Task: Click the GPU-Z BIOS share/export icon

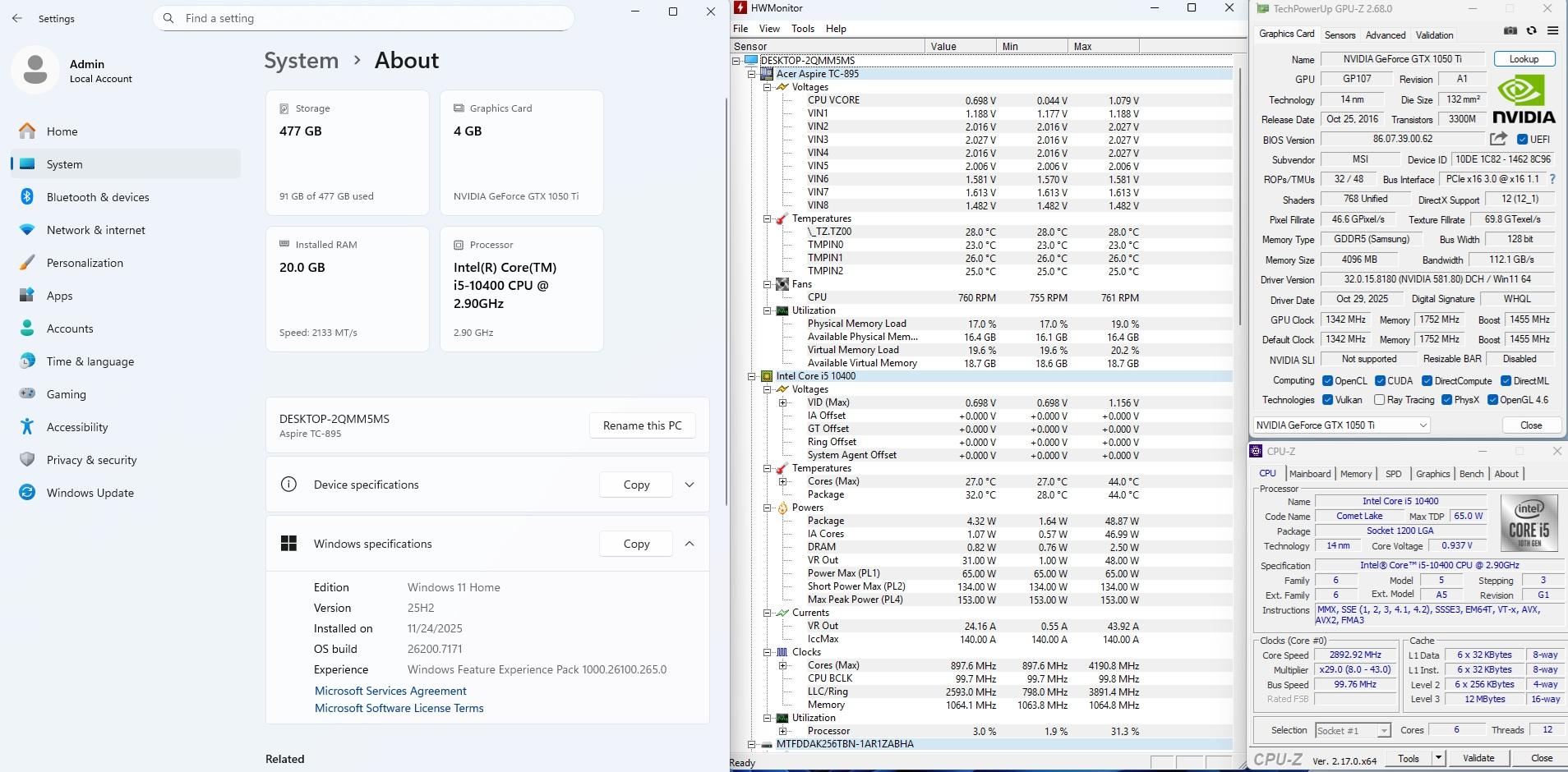Action: pos(1499,139)
